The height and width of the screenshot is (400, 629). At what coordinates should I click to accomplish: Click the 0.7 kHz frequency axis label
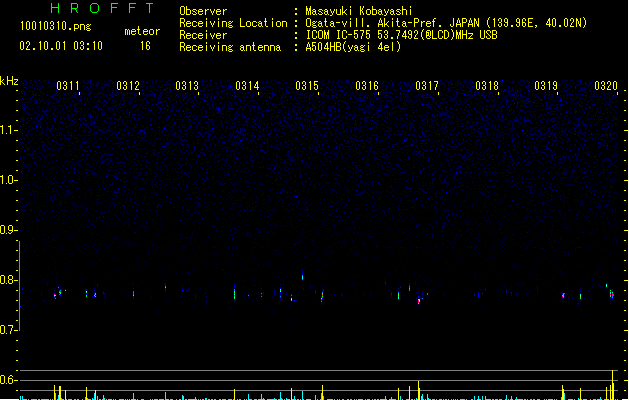pos(8,330)
